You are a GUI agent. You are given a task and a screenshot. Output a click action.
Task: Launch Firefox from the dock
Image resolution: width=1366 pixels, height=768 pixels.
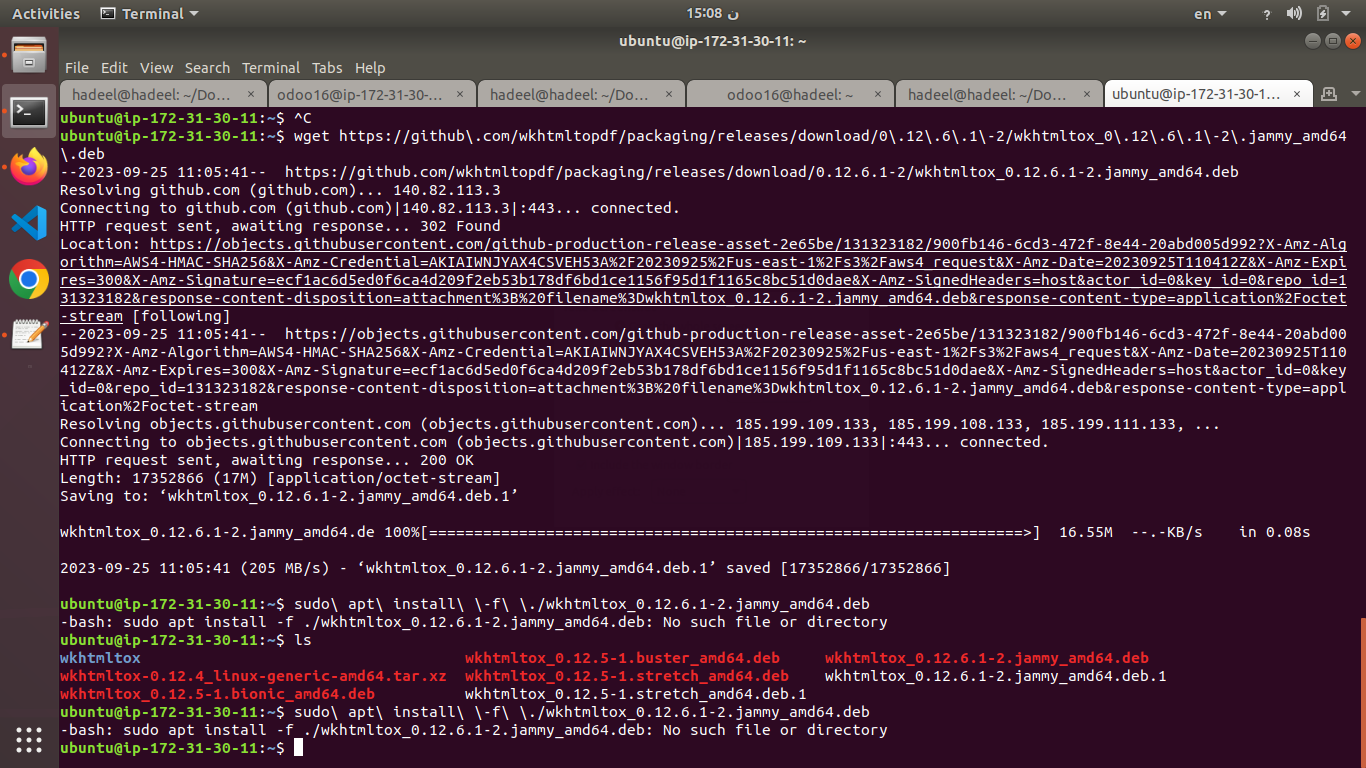click(29, 167)
